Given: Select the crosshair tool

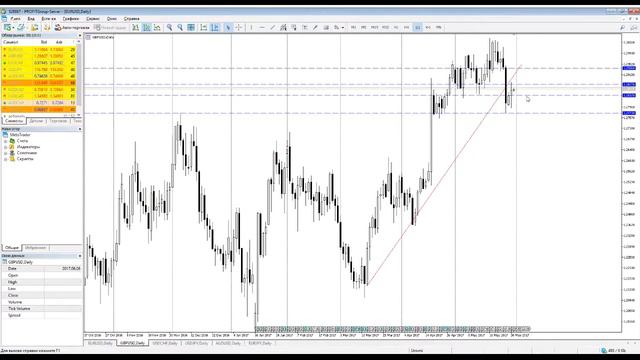Looking at the screenshot, I should [x=239, y=27].
